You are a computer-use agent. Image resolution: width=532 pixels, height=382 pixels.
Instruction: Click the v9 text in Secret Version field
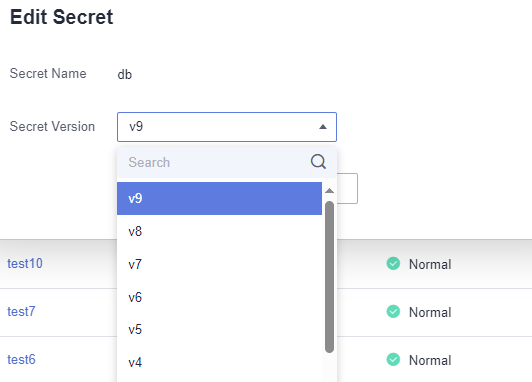[x=136, y=127]
